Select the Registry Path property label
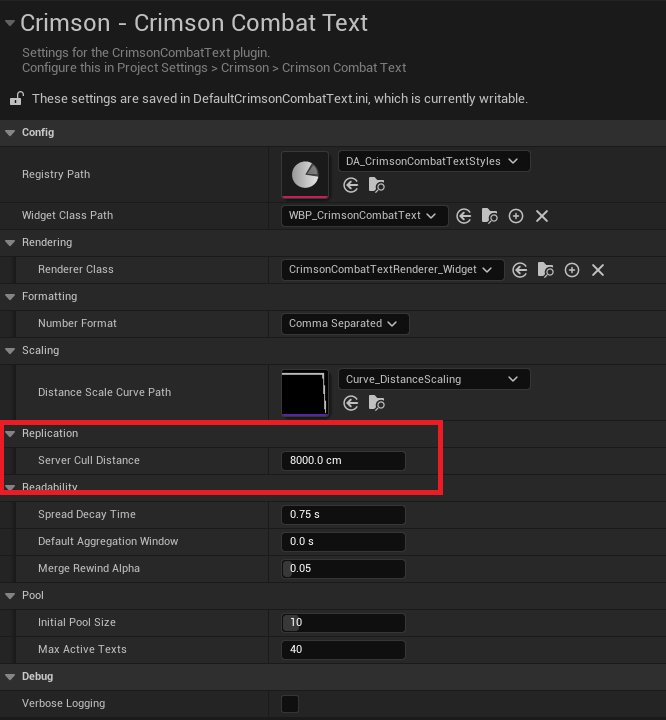 click(56, 174)
